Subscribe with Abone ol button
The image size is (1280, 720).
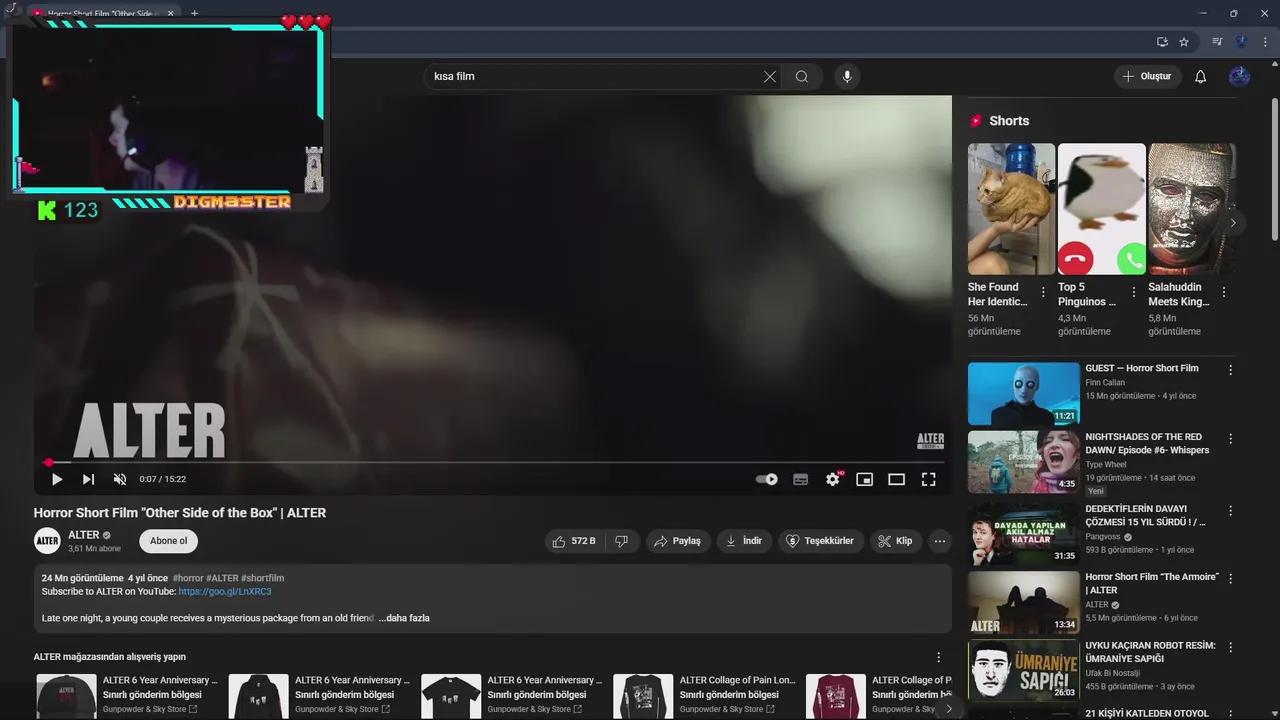click(168, 541)
